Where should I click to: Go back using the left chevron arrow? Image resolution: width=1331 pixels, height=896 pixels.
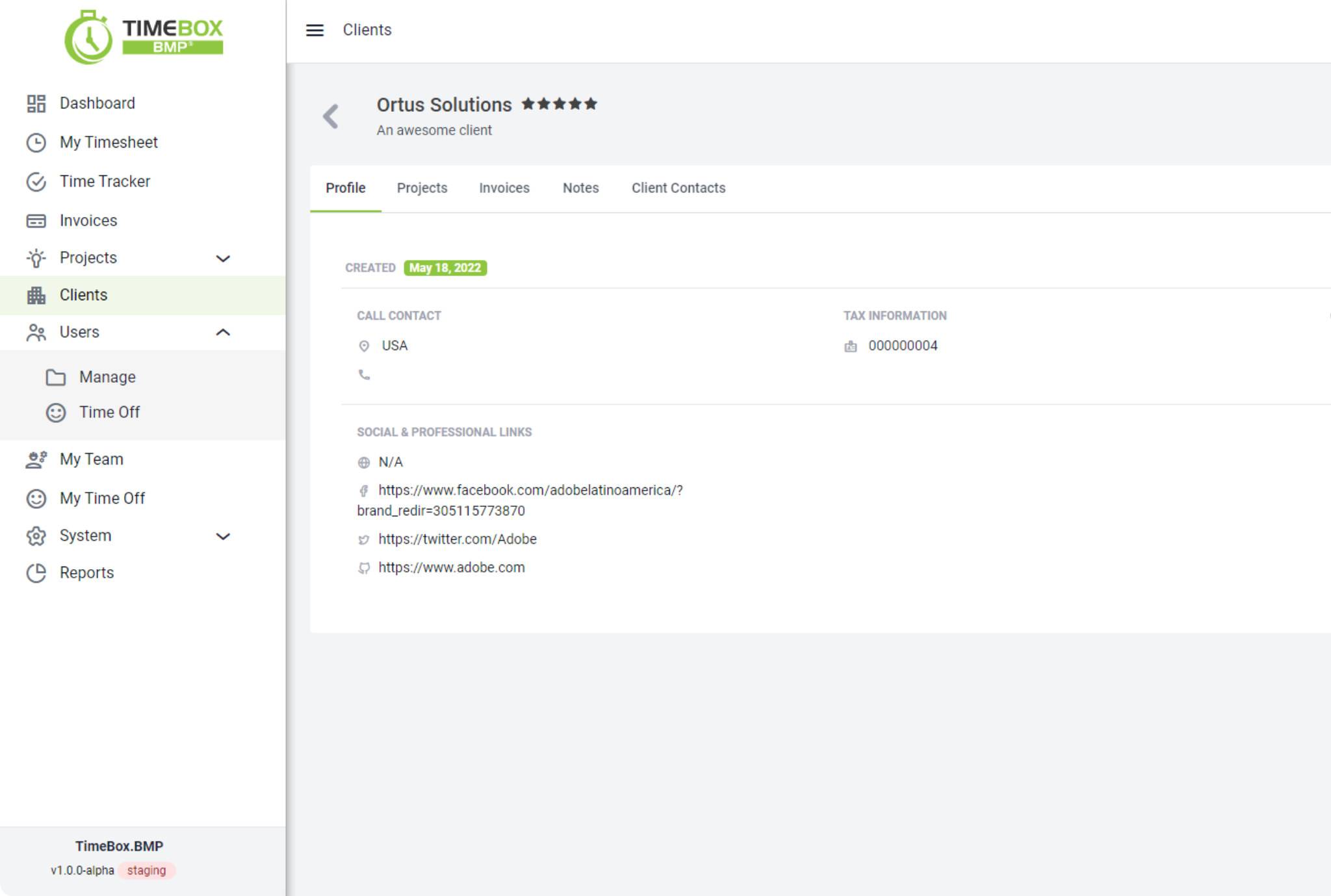[x=331, y=116]
